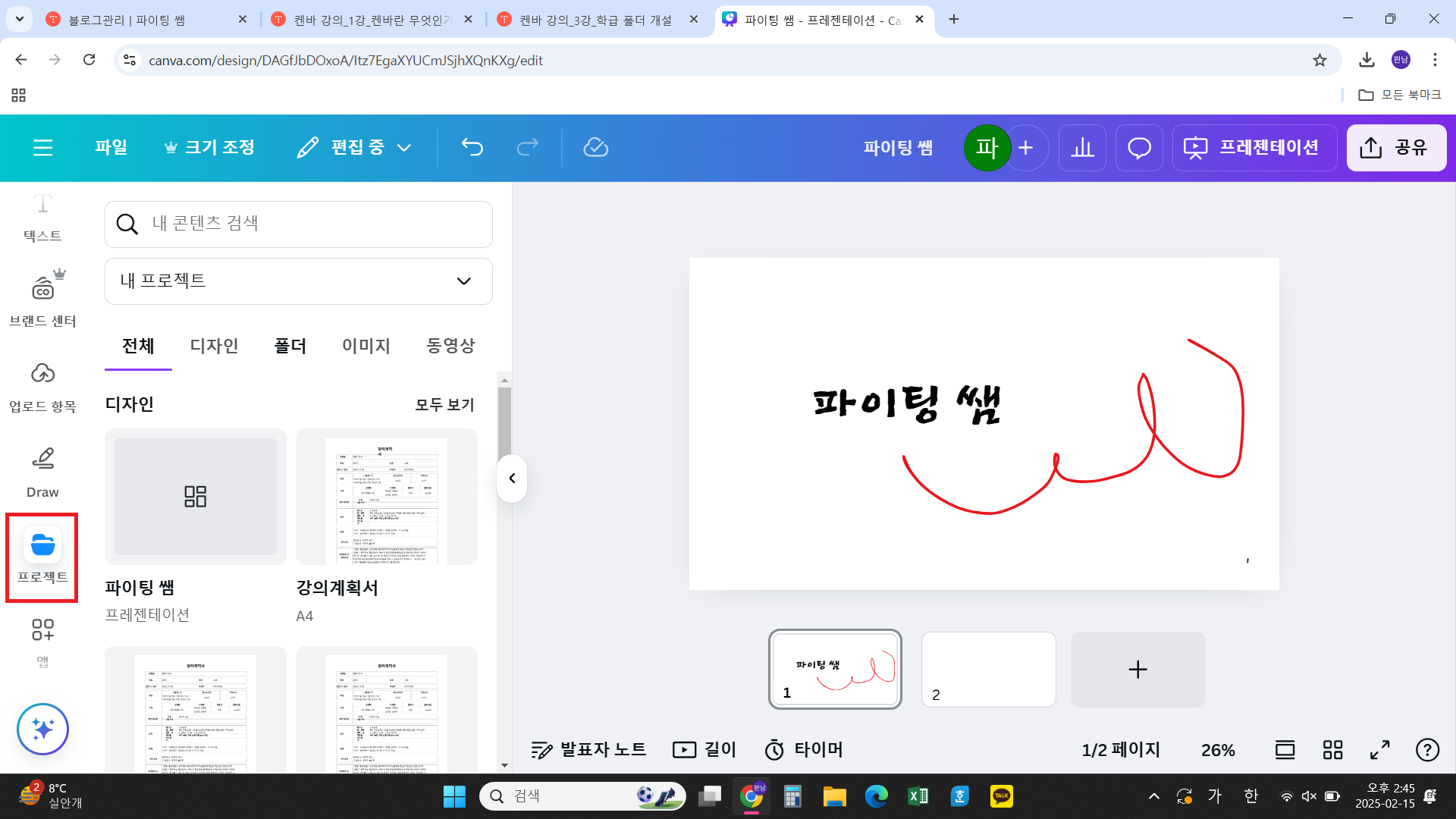
Task: Enter fullscreen with the expand arrows icon
Action: pos(1379,749)
